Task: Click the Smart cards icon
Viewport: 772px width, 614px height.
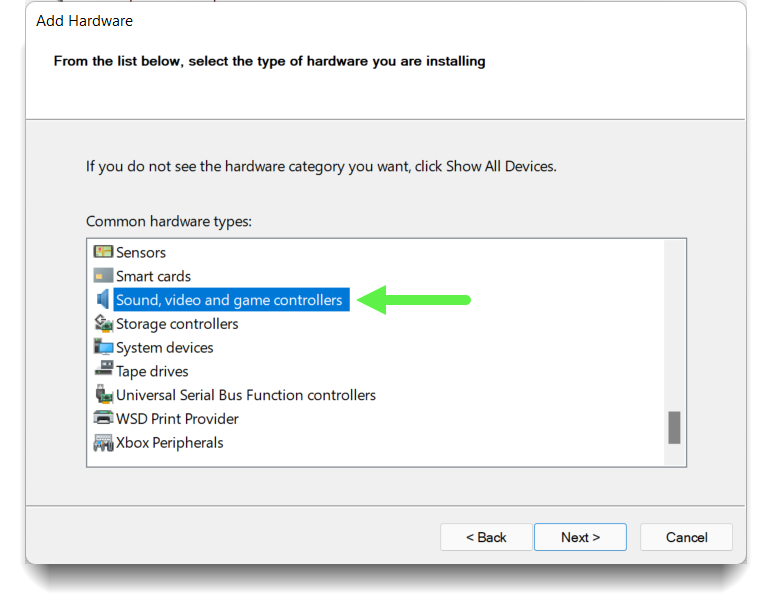Action: (x=103, y=276)
